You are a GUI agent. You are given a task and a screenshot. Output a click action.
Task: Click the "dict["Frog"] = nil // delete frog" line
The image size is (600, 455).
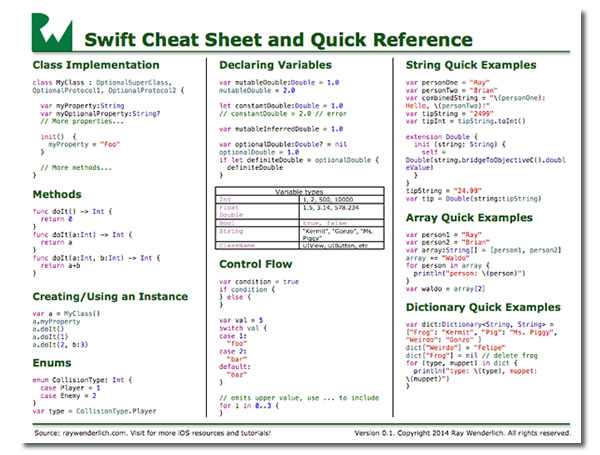[472, 356]
